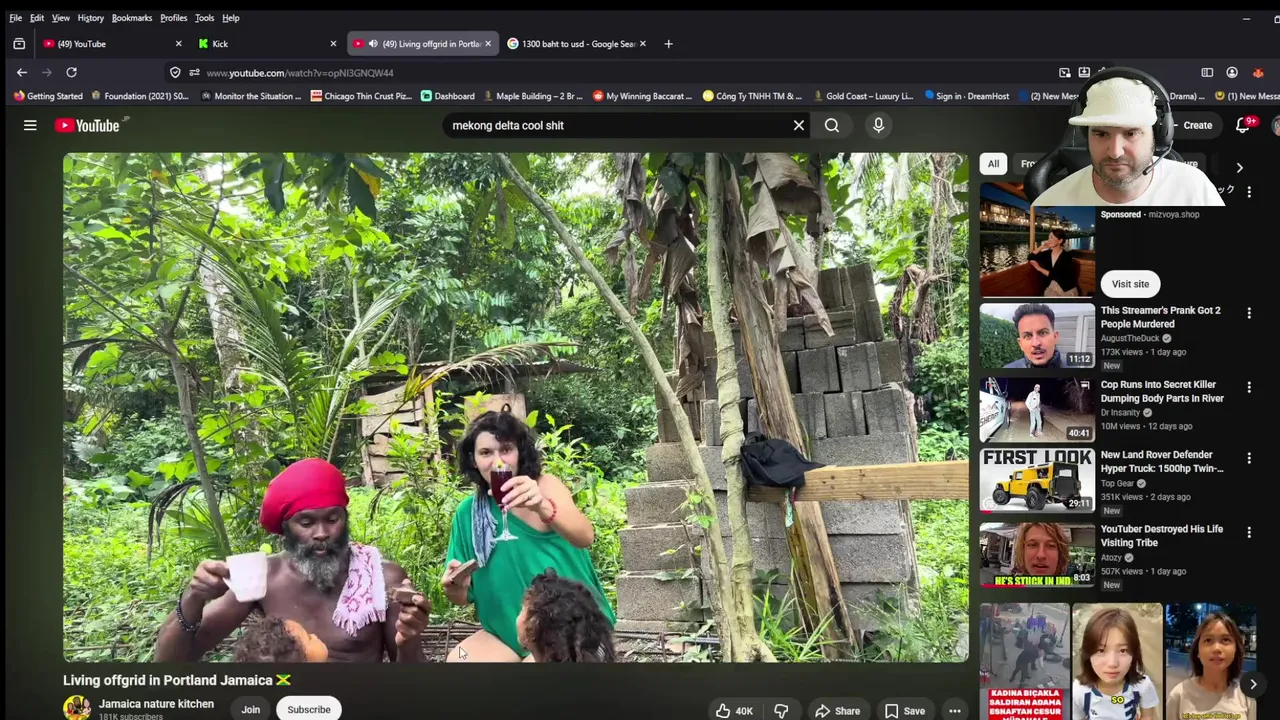Open the Bookmarks menu
The width and height of the screenshot is (1280, 720).
[132, 18]
